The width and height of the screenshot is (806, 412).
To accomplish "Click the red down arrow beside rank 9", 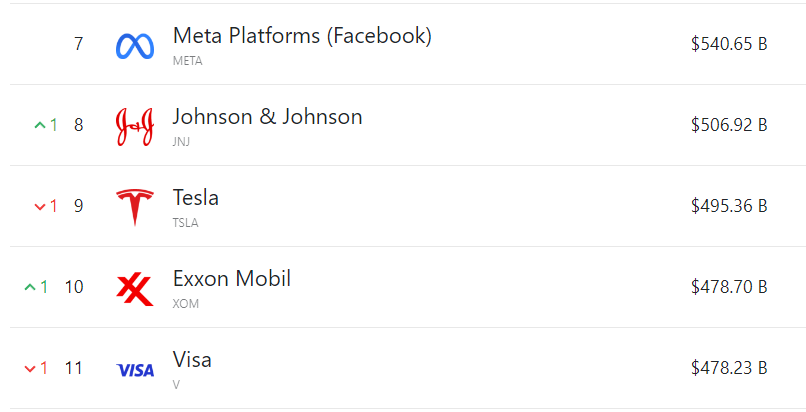I will coord(40,206).
